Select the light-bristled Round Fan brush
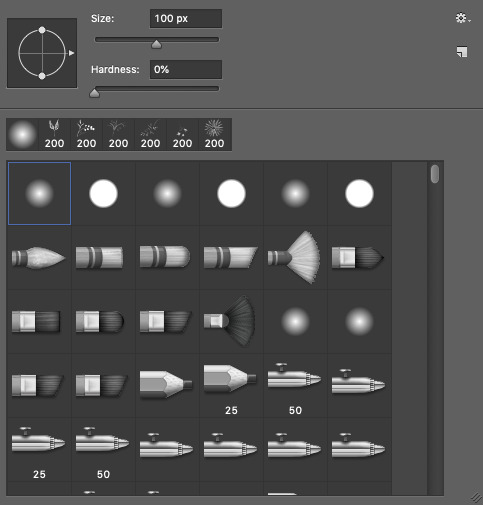 [295, 257]
